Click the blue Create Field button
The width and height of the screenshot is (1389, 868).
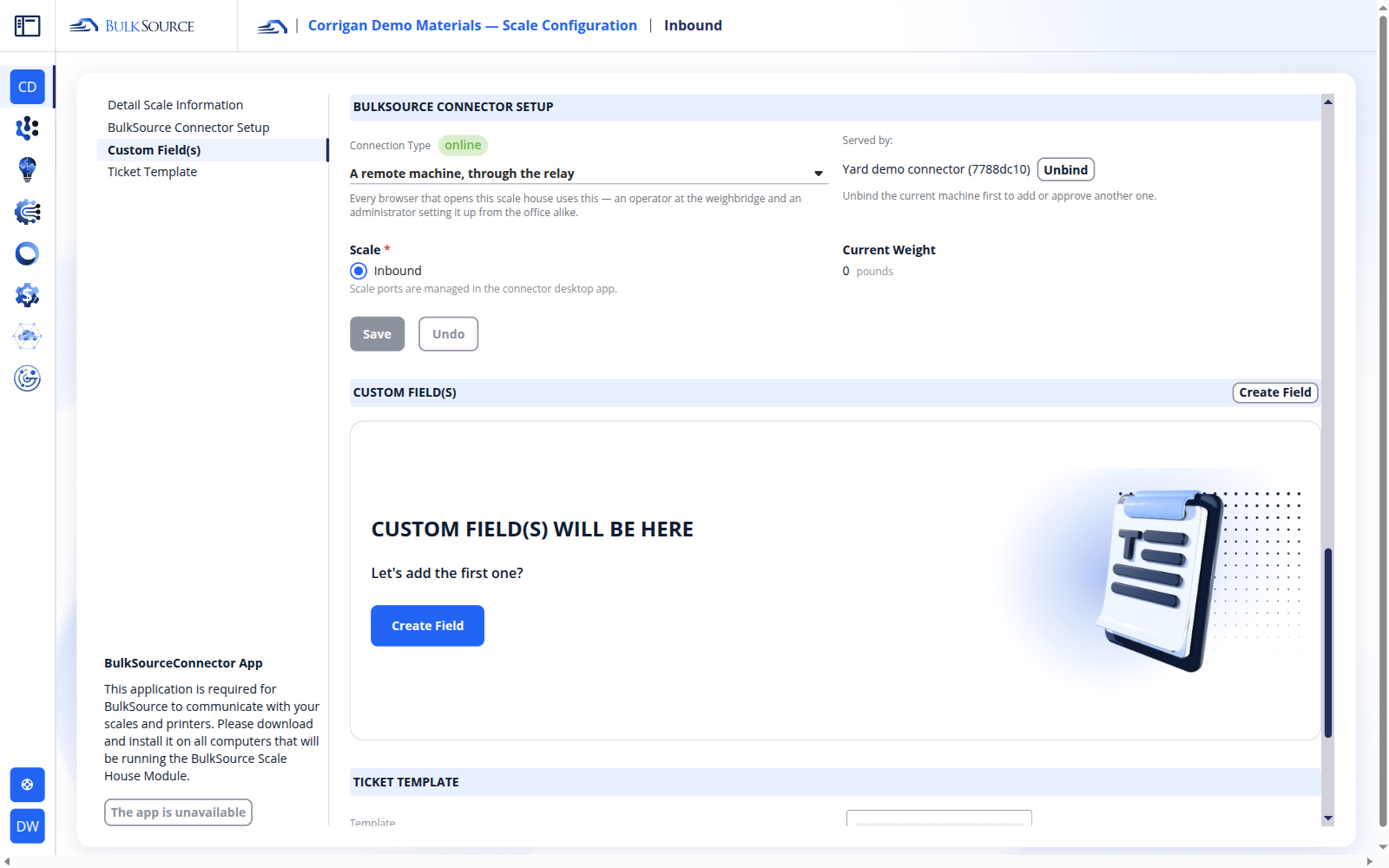427,626
